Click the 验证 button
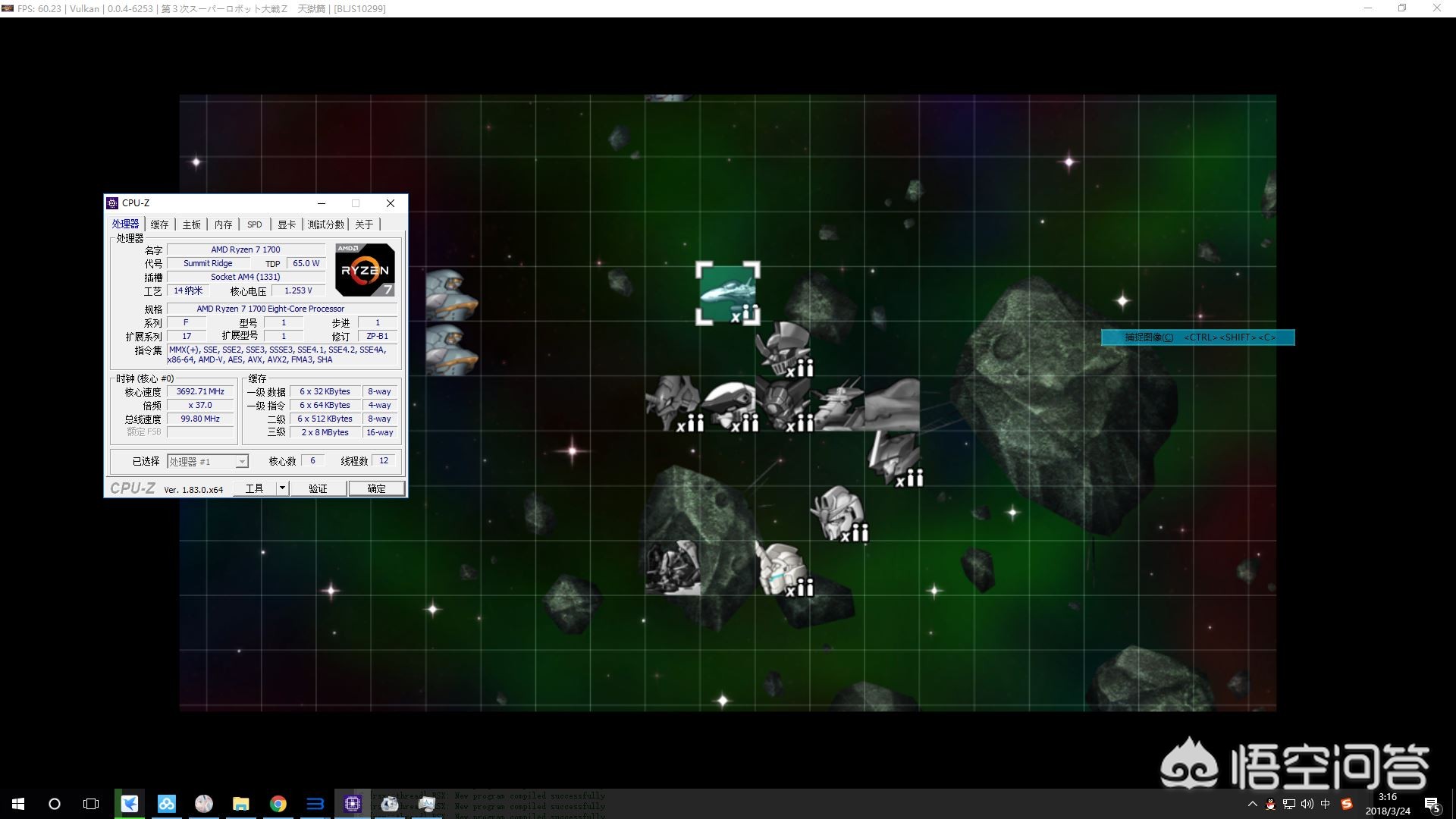1456x819 pixels. (x=318, y=488)
